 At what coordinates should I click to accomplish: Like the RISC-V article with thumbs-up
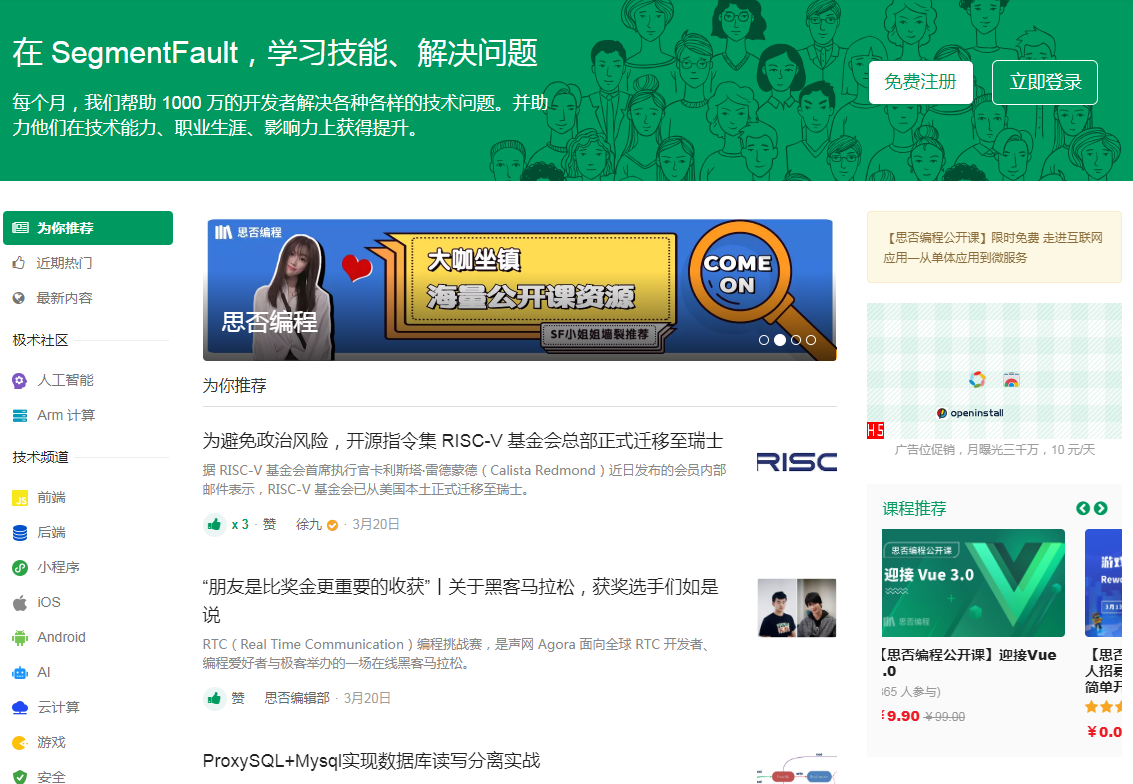pyautogui.click(x=214, y=525)
